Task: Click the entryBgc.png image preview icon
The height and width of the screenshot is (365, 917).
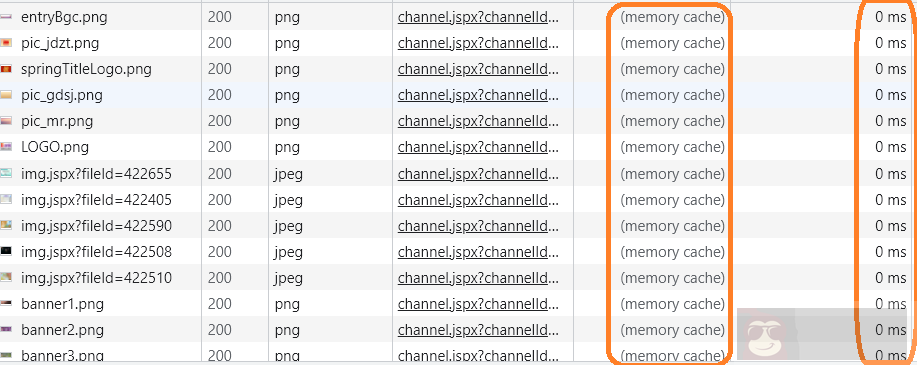Action: pyautogui.click(x=6, y=17)
